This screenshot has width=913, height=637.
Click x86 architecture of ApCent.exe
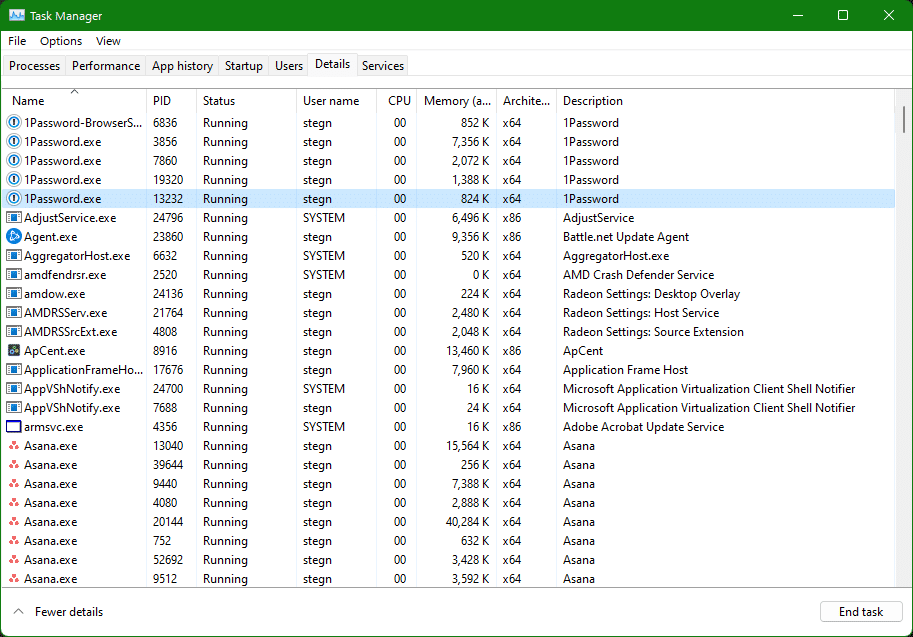[512, 351]
